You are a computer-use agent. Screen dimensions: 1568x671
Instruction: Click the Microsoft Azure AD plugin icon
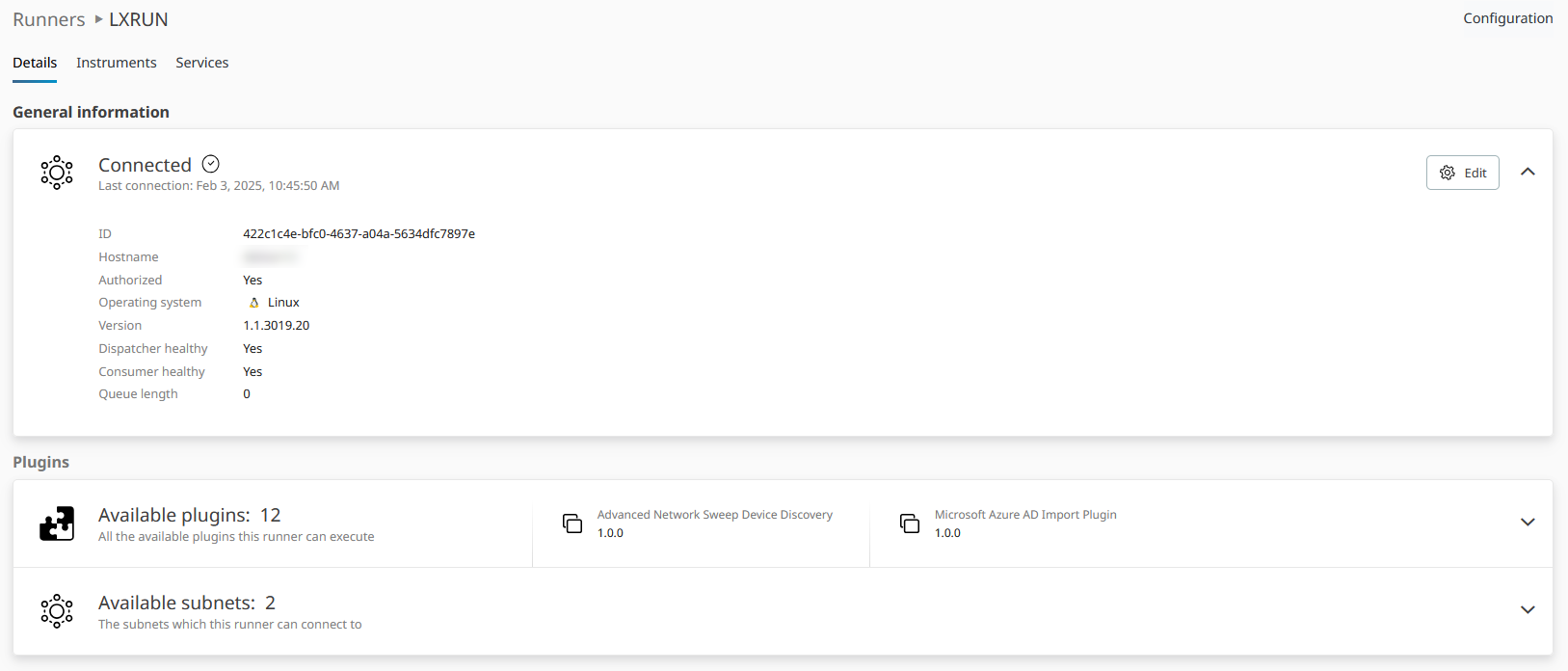pos(910,523)
